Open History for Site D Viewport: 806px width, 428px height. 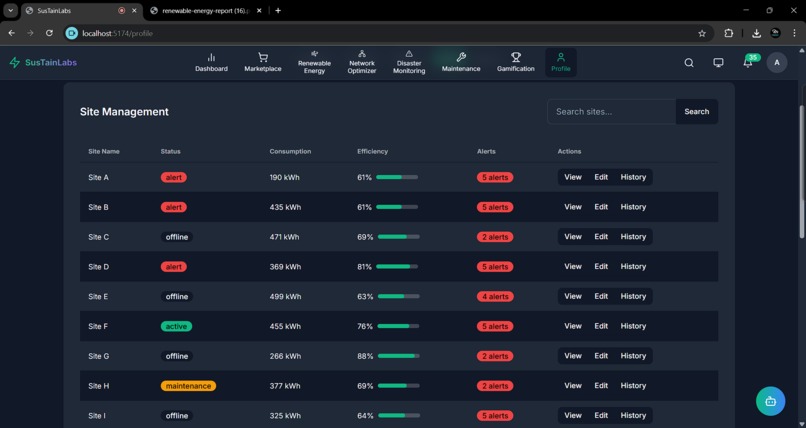click(x=633, y=267)
